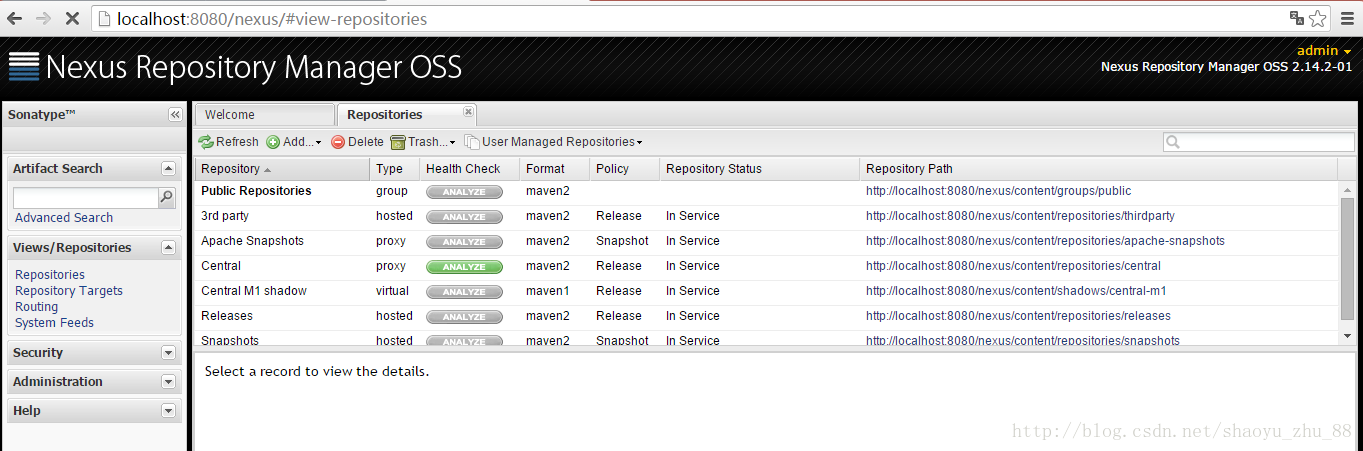
Task: Refresh the repository list
Action: click(x=229, y=142)
